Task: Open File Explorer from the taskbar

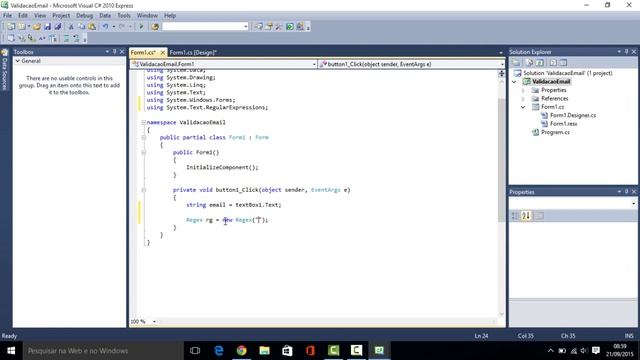Action: point(264,351)
